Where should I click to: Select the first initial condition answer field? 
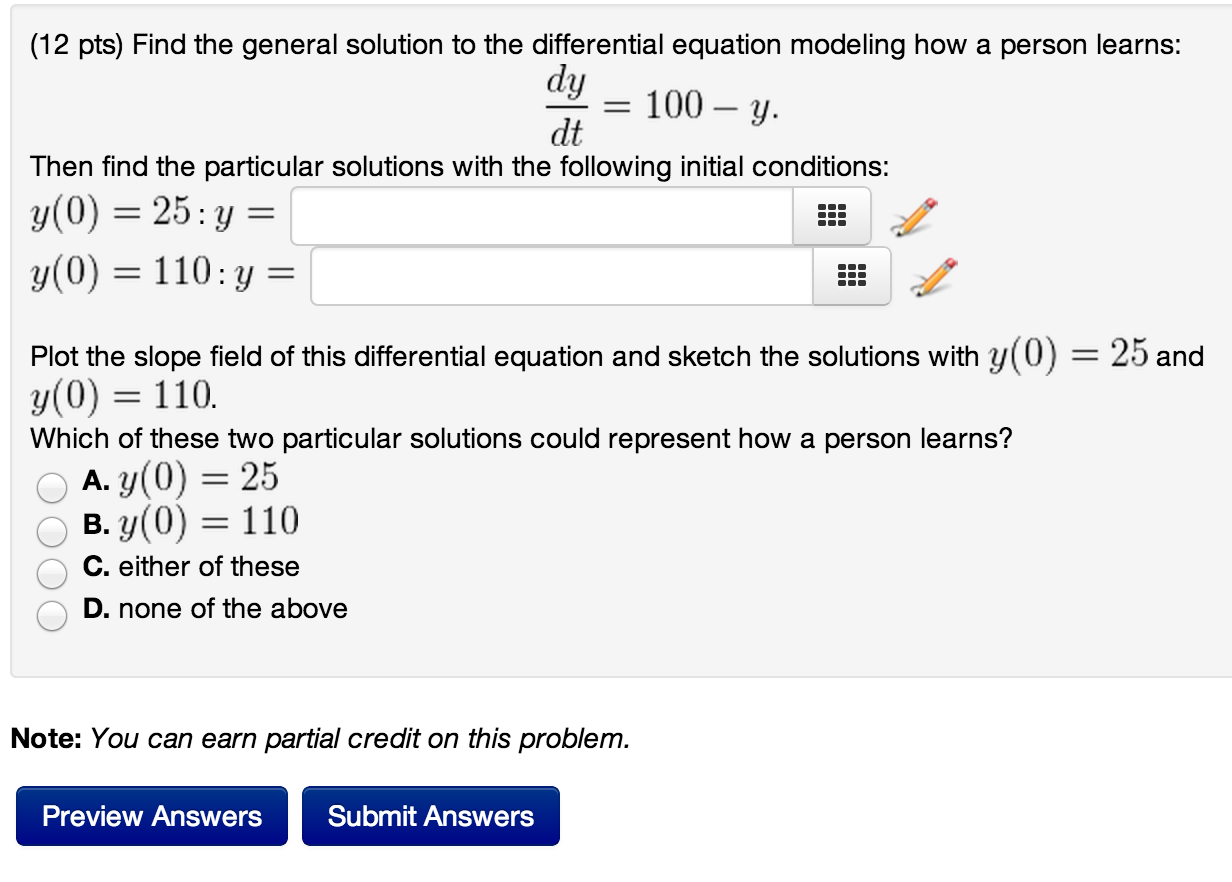pos(540,216)
